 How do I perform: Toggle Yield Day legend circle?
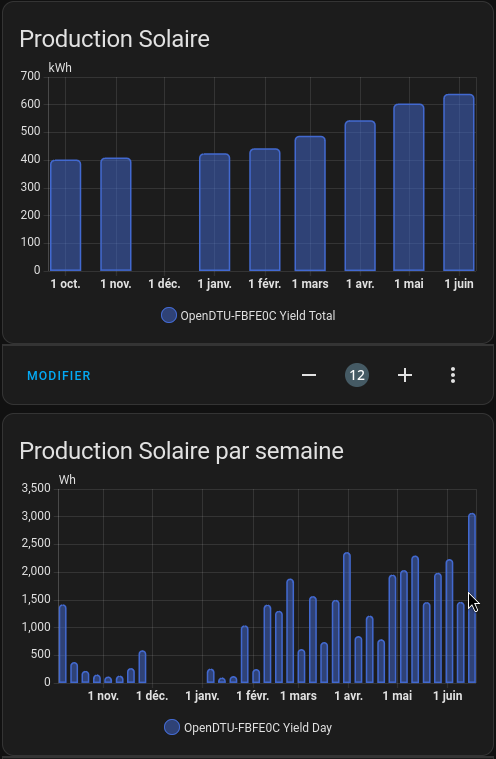(x=172, y=728)
